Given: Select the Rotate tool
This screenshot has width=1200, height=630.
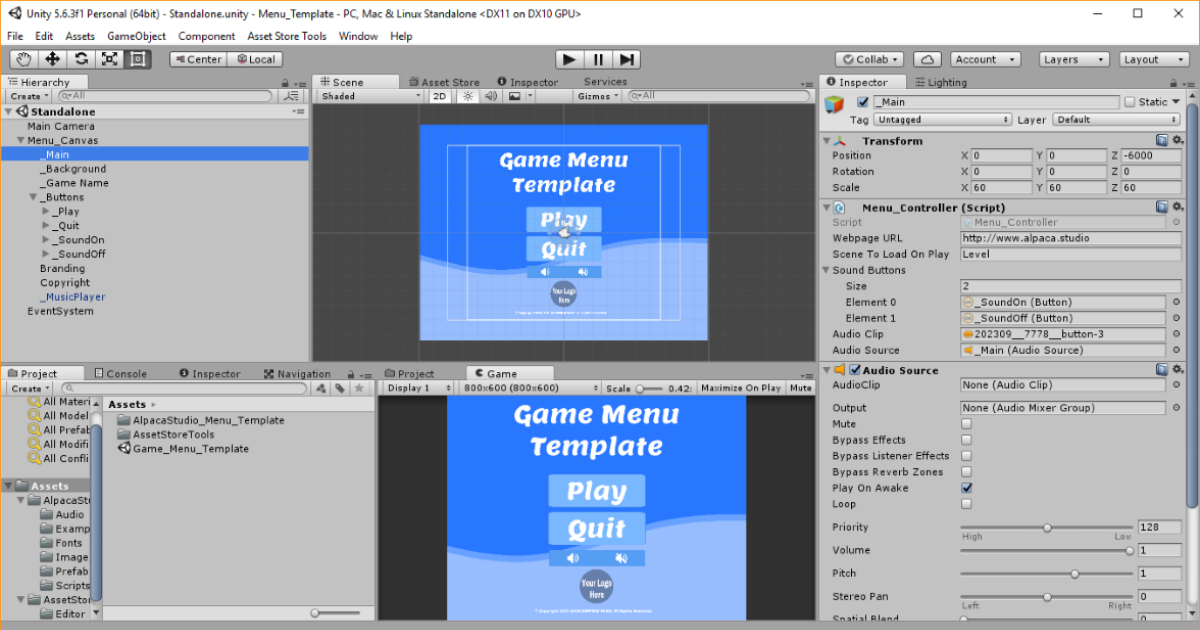Looking at the screenshot, I should (80, 59).
